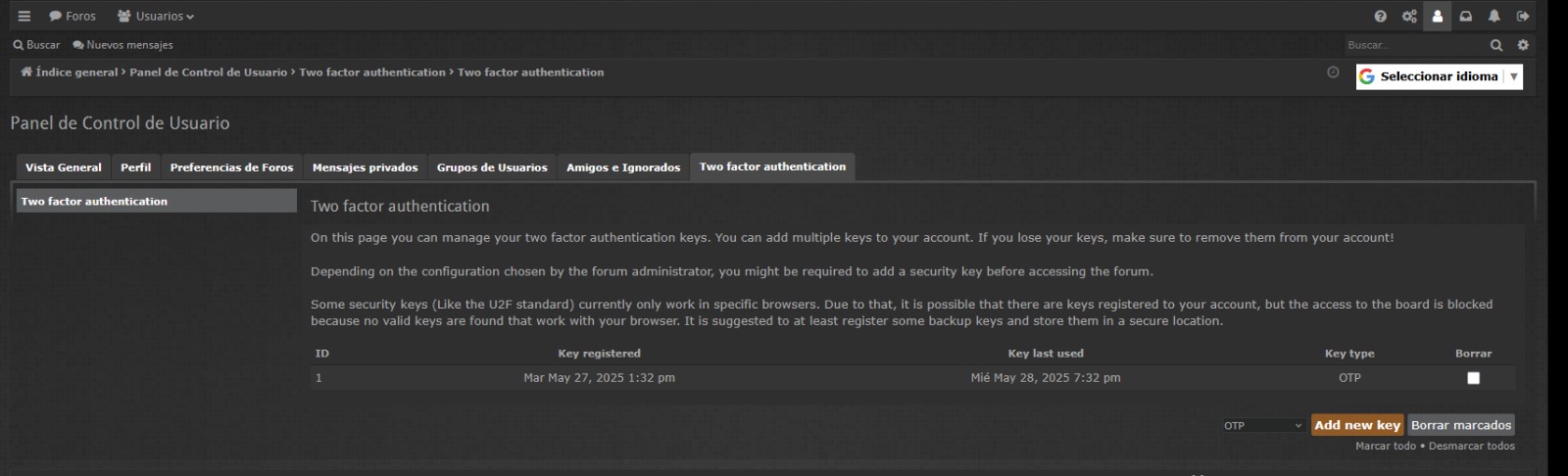1568x476 pixels.
Task: Open the admin gears icon
Action: (1409, 16)
